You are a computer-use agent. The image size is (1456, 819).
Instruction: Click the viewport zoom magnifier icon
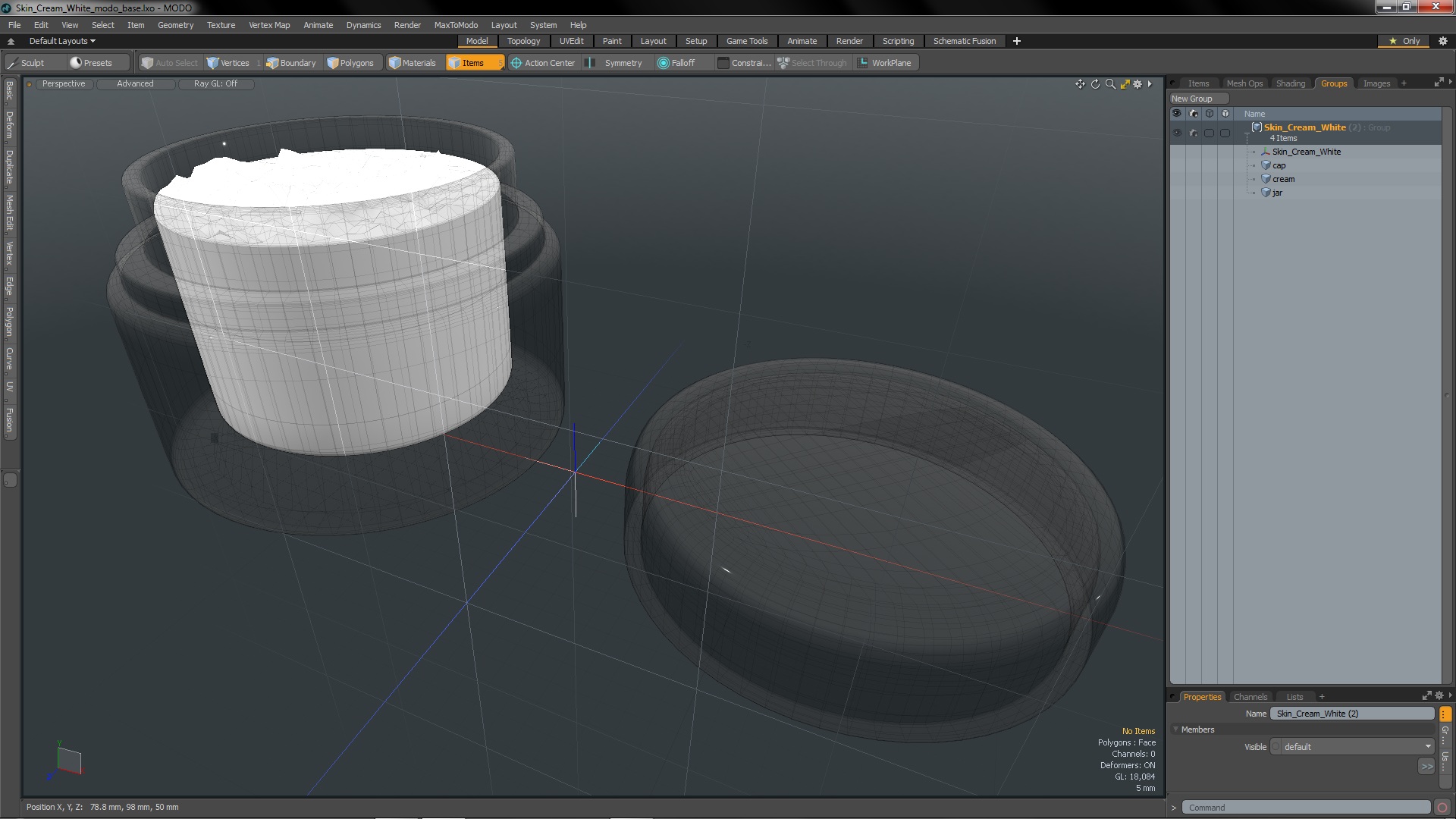click(1110, 84)
